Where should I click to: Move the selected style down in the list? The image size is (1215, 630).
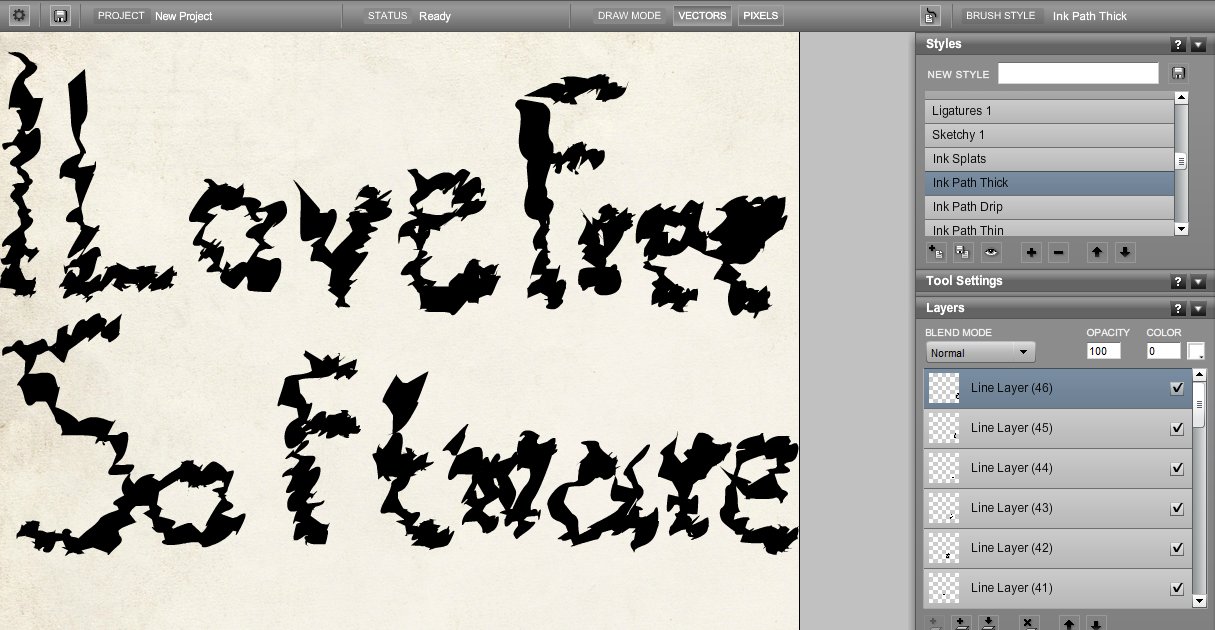pos(1125,253)
